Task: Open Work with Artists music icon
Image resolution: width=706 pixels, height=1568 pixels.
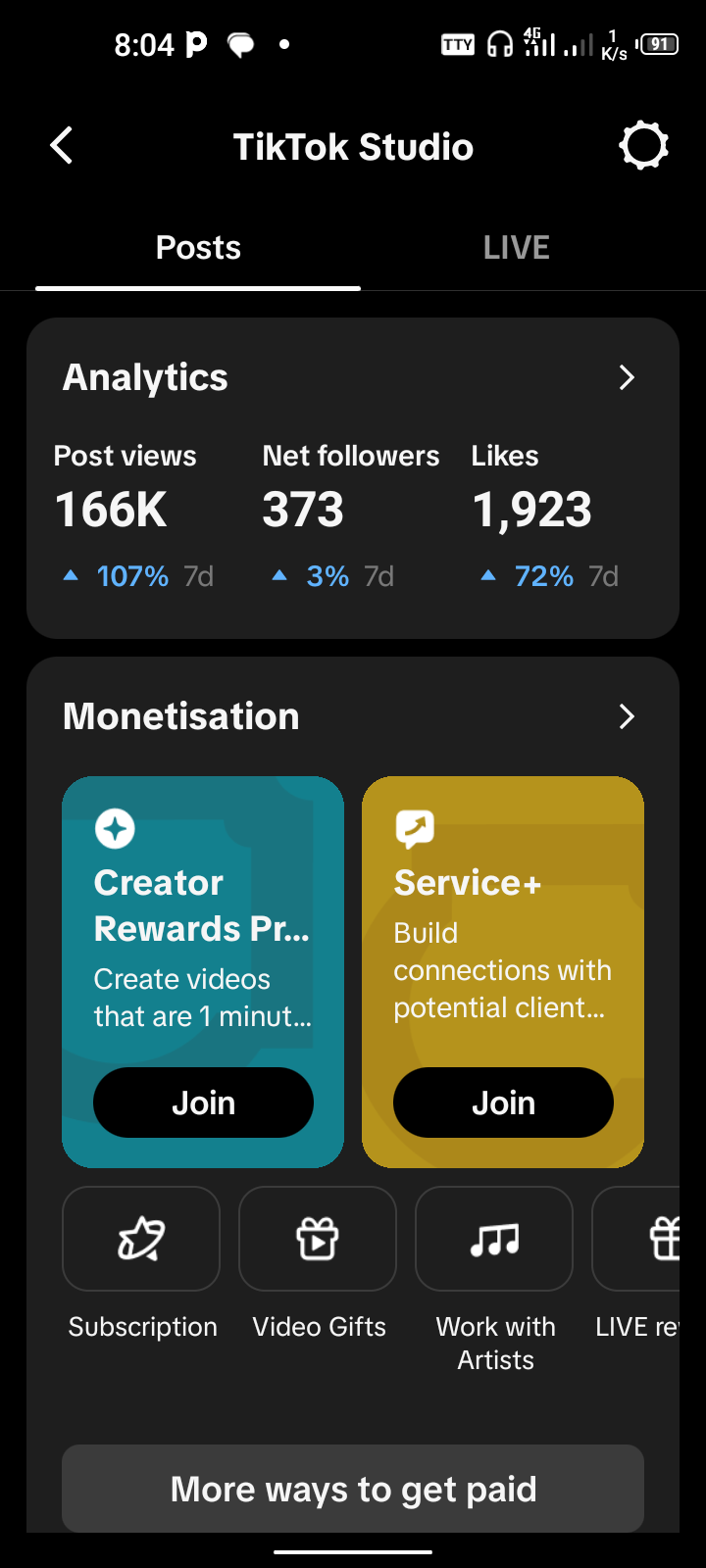Action: tap(494, 1239)
